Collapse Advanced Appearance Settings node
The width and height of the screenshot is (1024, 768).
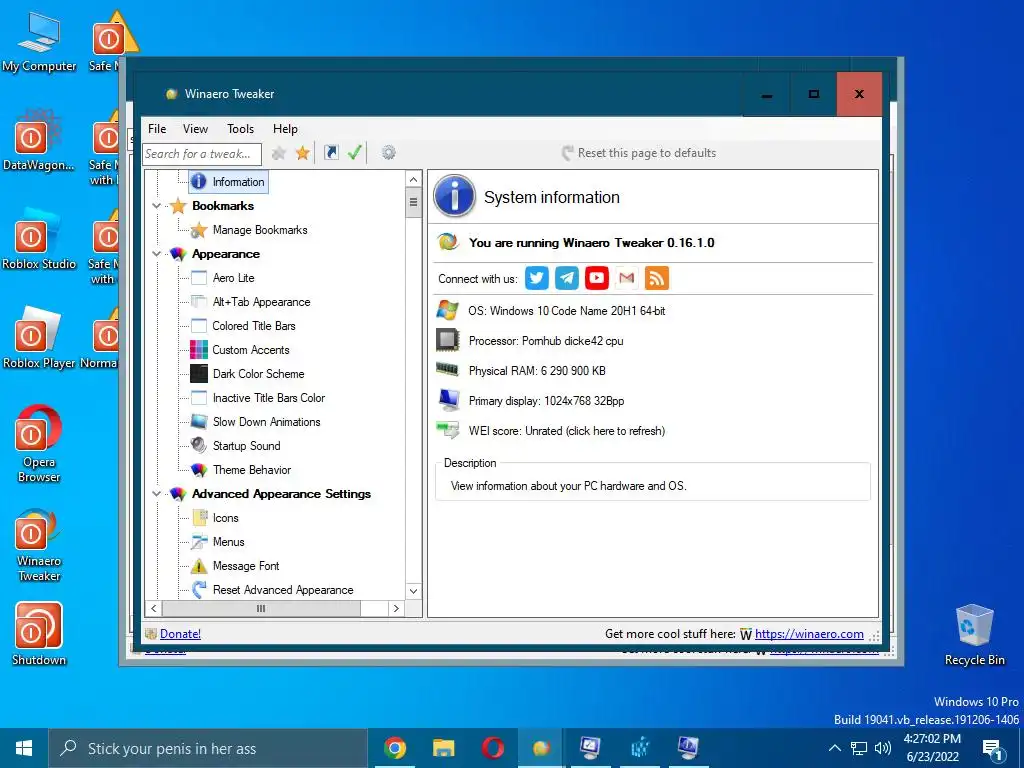click(x=157, y=494)
